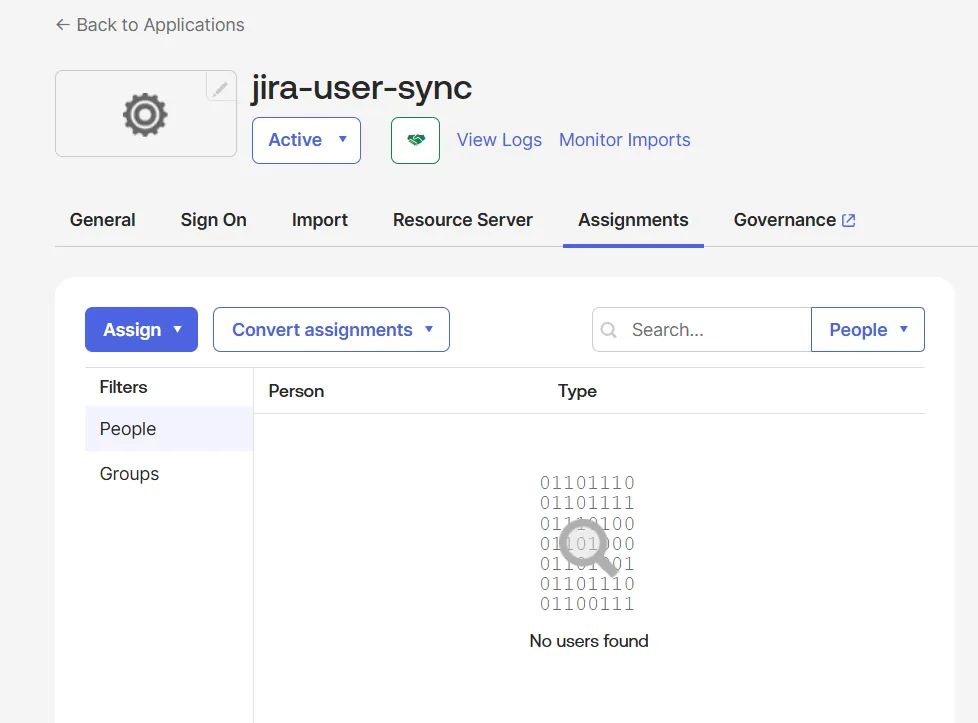Select the People filter
978x723 pixels.
[x=169, y=429]
